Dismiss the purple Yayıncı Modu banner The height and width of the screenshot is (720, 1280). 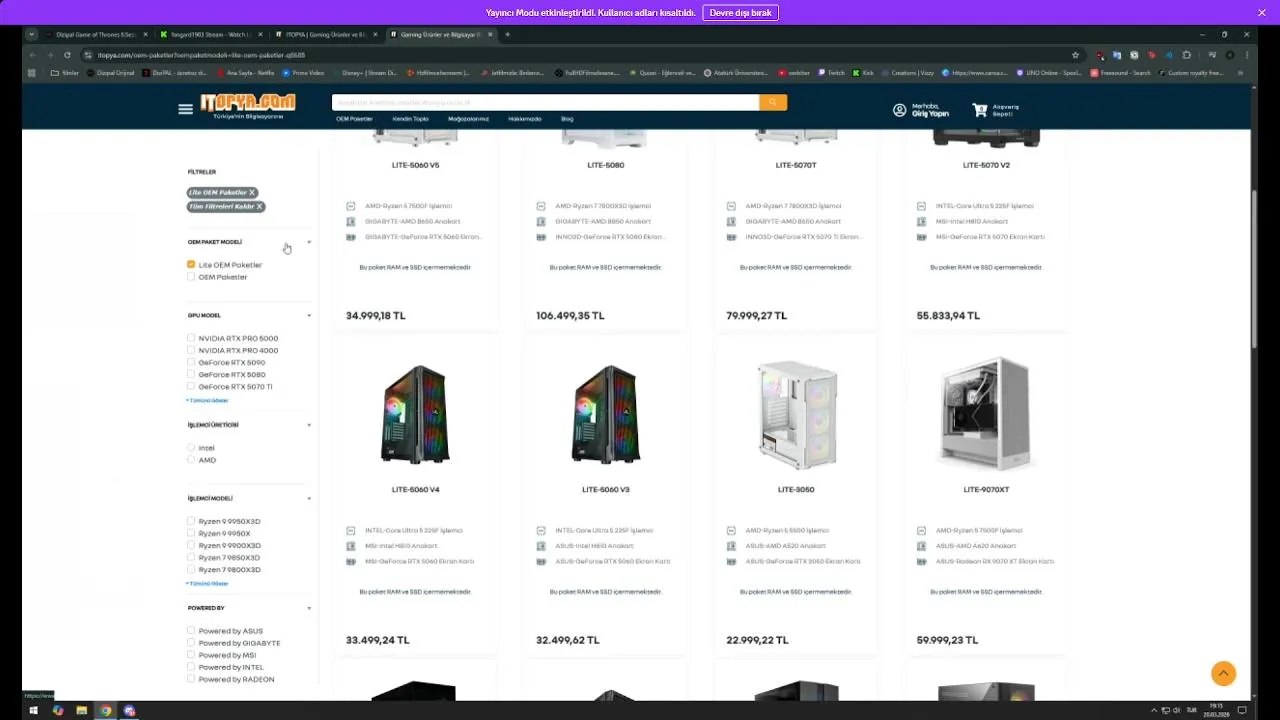(1262, 12)
